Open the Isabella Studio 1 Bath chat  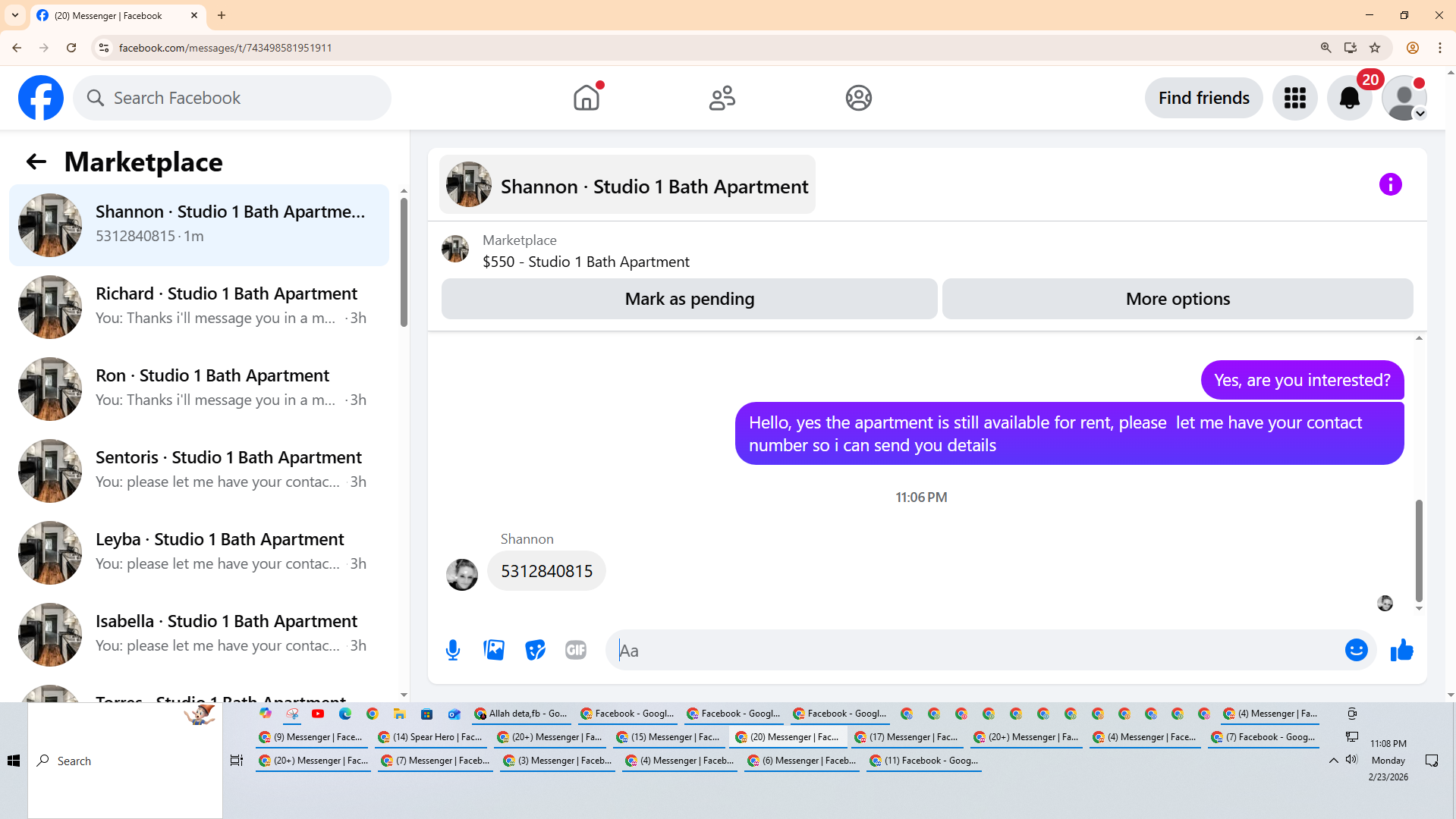(199, 634)
